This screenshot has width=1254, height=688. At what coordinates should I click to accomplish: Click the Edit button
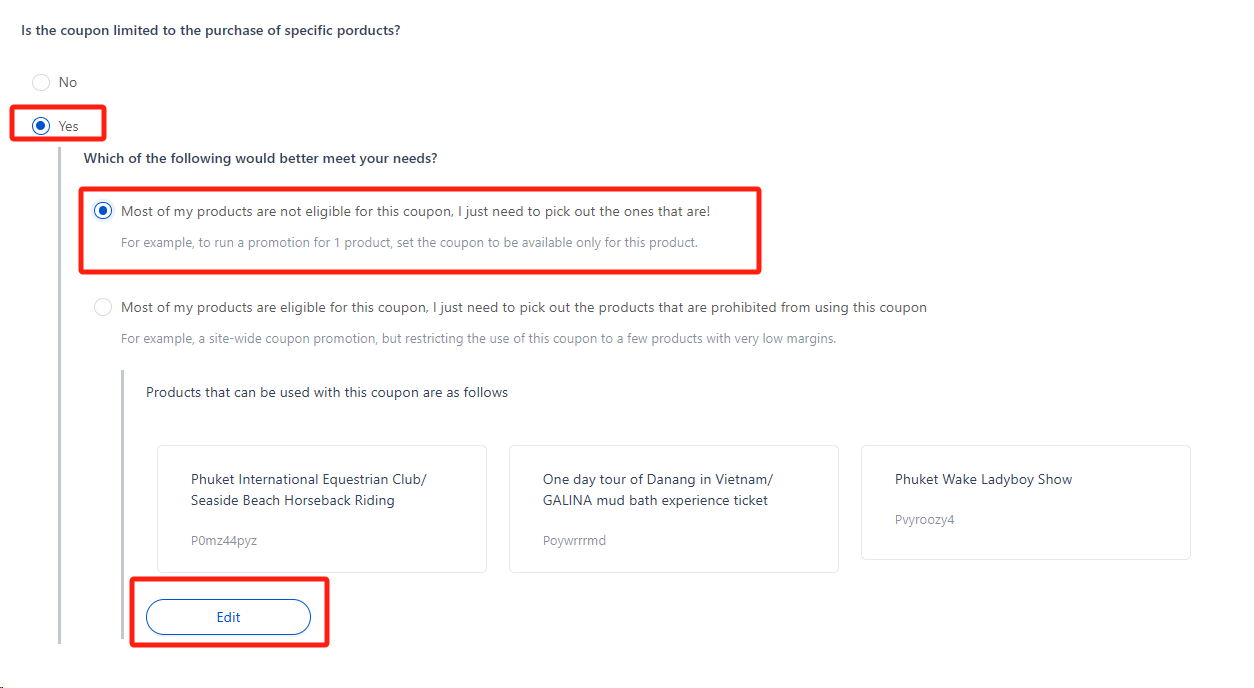[228, 617]
